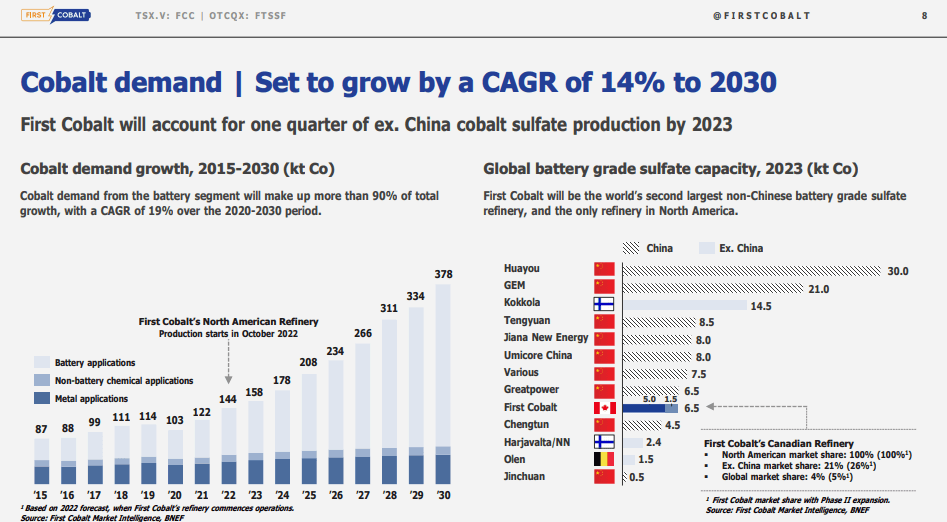The width and height of the screenshot is (947, 522).
Task: Click 'First Cobalt's Canadian Refinery' heading
Action: point(779,443)
